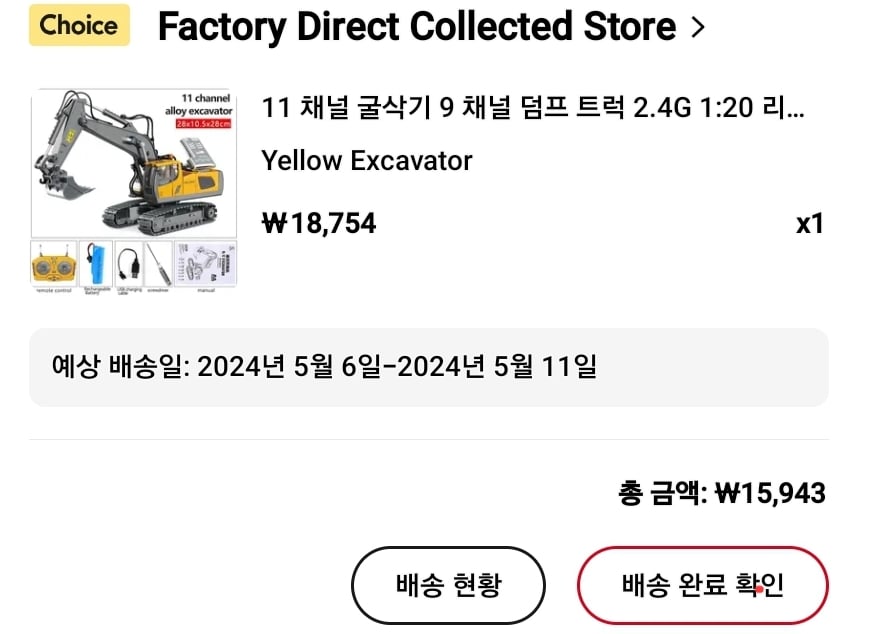Open the excavator product thumbnail

pos(134,164)
